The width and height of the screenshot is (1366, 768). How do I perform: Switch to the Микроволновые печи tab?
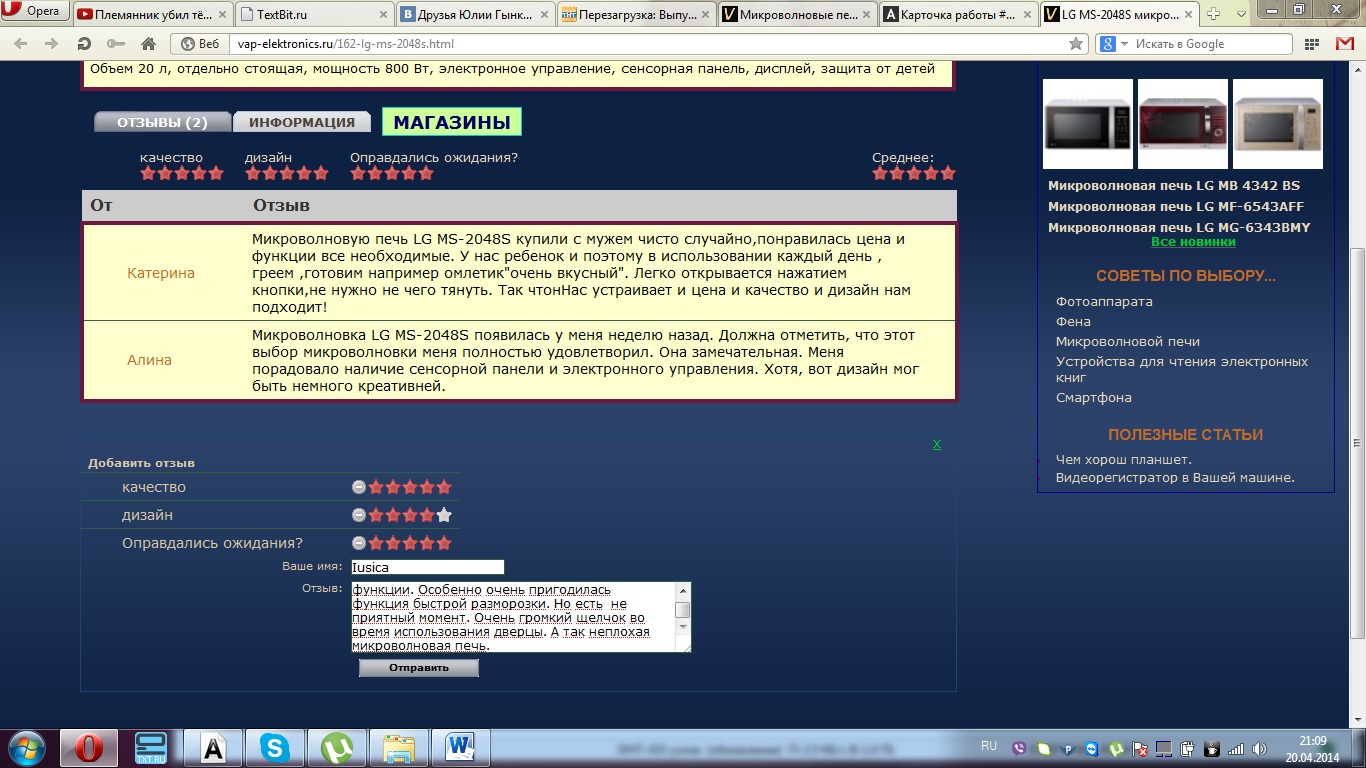797,15
